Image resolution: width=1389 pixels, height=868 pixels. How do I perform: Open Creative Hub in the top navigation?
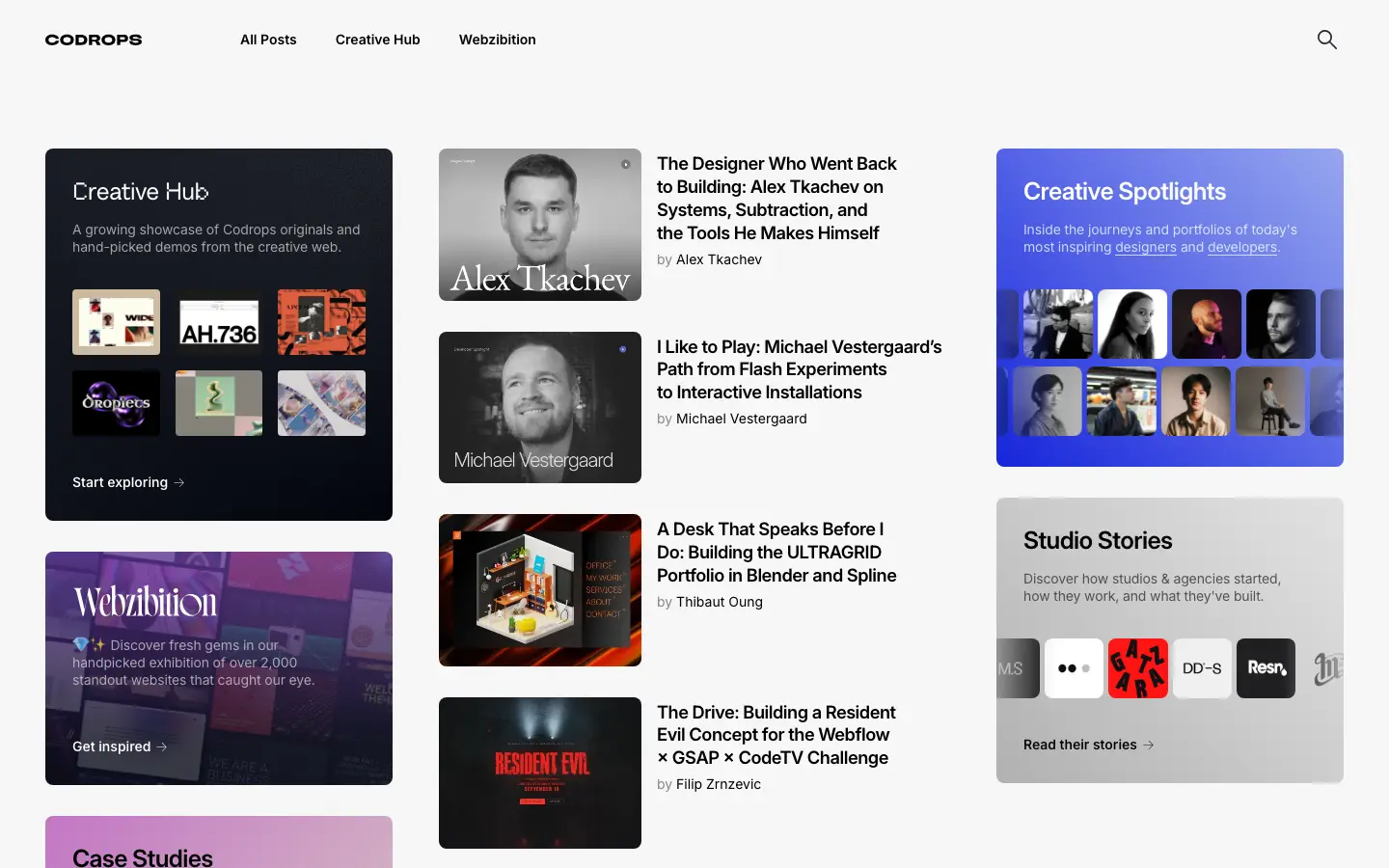tap(378, 40)
